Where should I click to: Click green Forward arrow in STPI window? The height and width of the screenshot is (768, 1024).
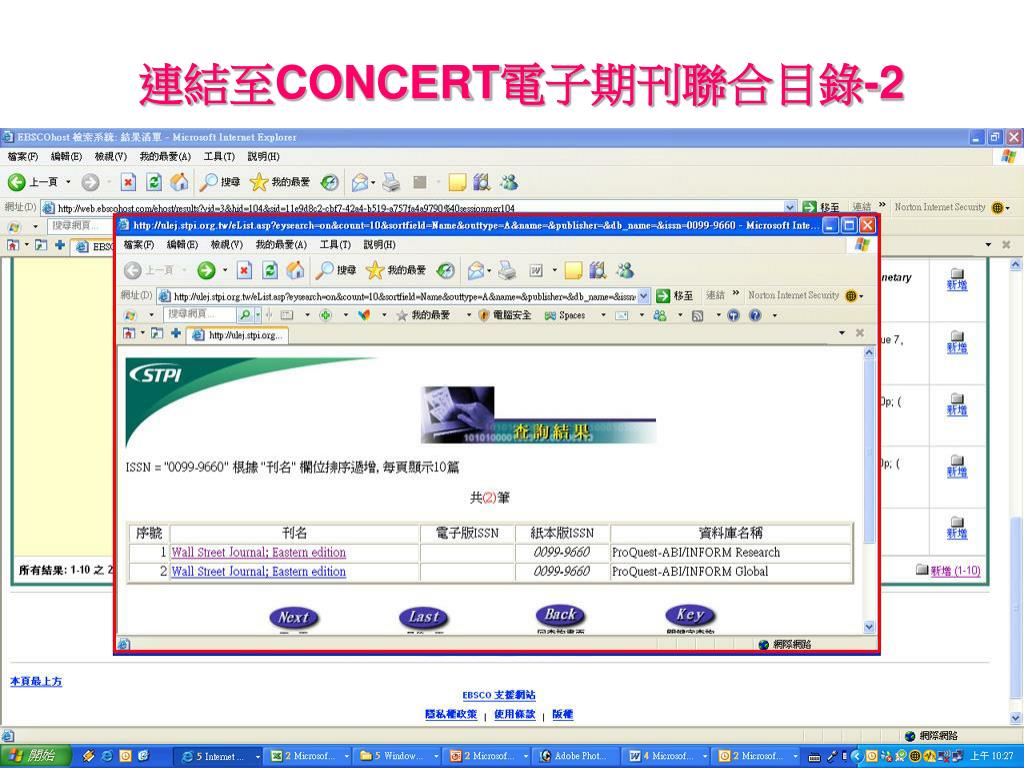click(206, 270)
